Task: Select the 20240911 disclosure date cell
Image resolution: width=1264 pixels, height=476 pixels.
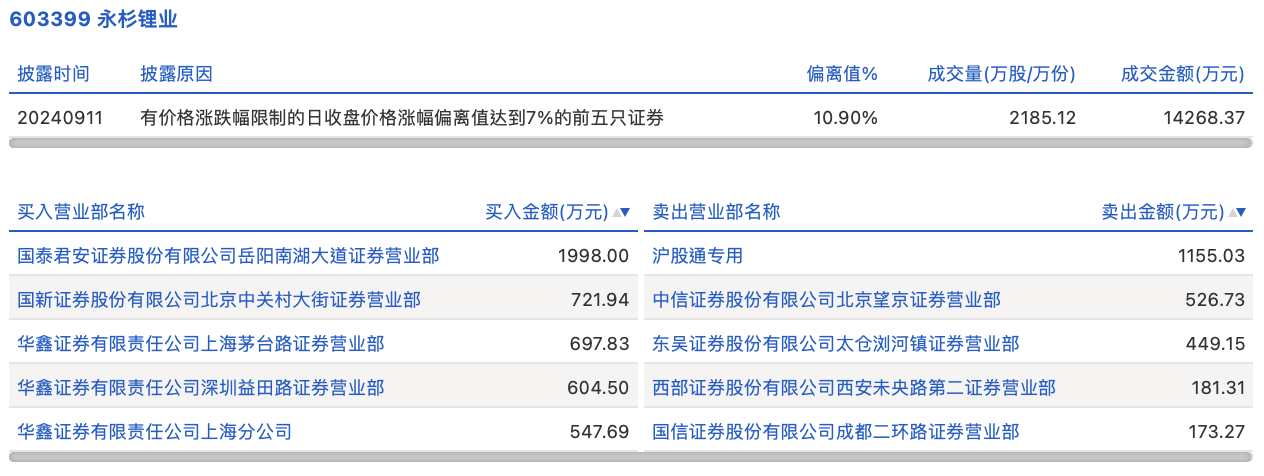Action: (x=60, y=118)
